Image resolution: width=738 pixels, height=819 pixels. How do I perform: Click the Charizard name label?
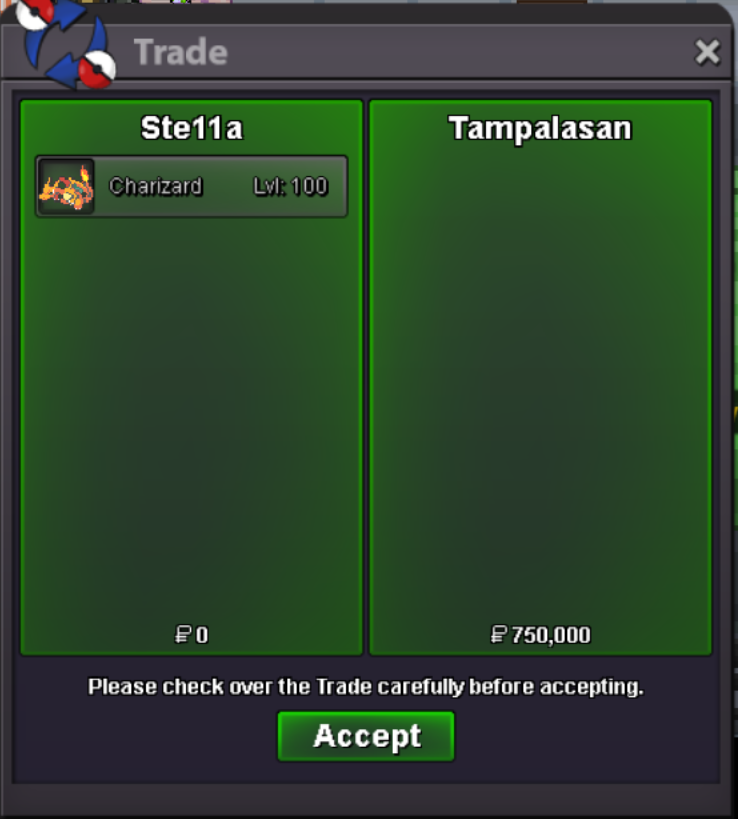pyautogui.click(x=156, y=186)
